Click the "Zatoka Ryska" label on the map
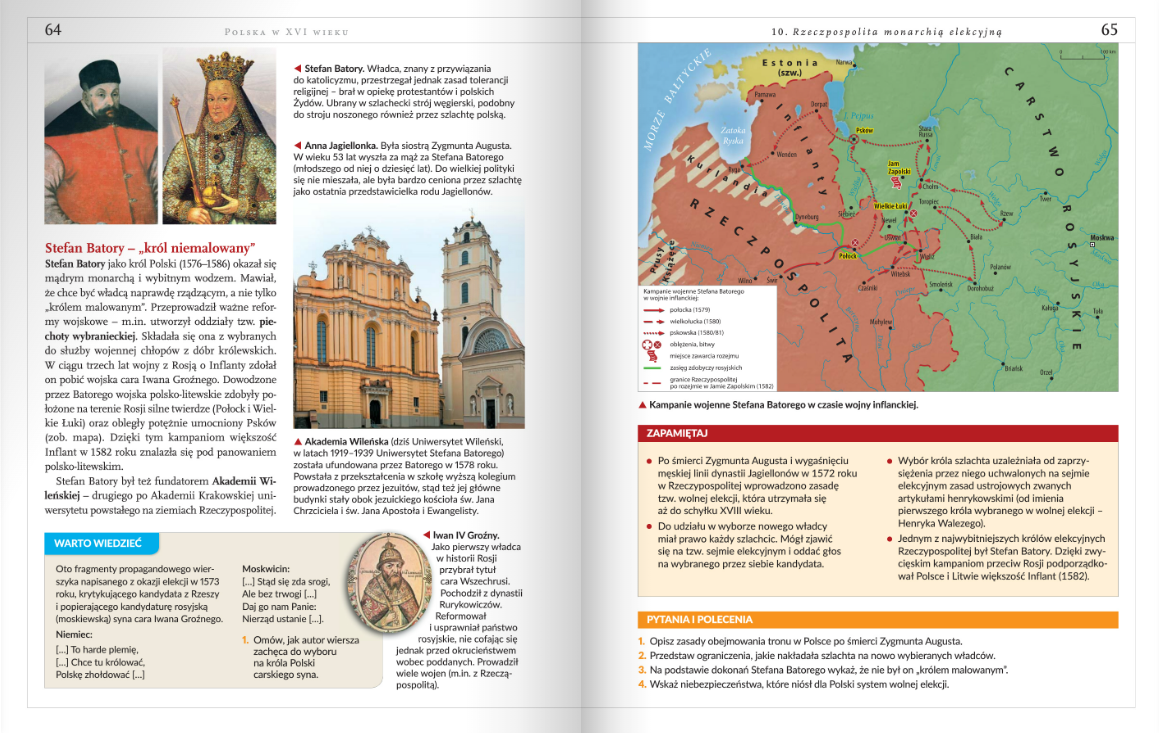This screenshot has height=733, width=1159. tap(733, 135)
